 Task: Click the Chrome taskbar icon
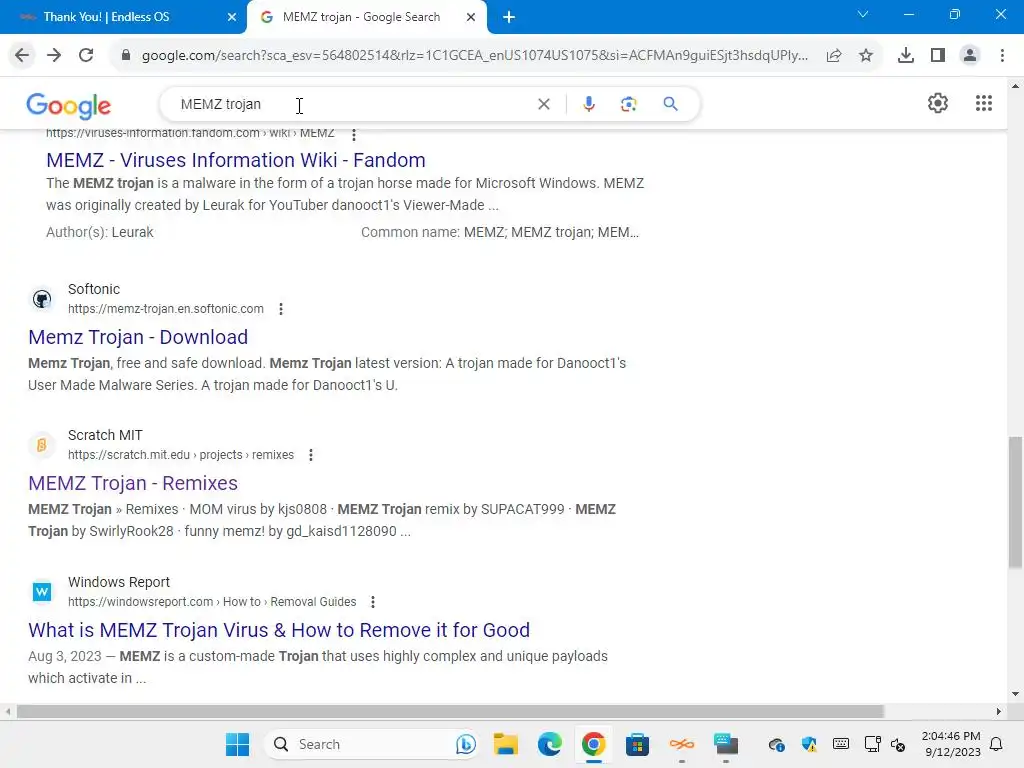[x=593, y=744]
